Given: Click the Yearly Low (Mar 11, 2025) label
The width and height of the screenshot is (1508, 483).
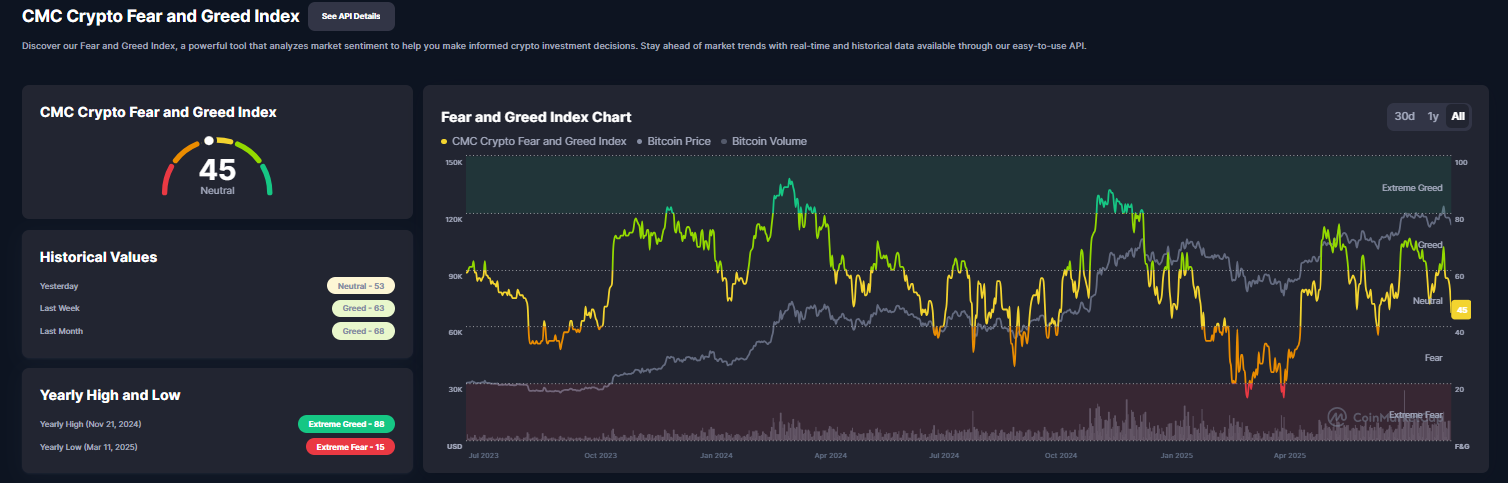Looking at the screenshot, I should [x=91, y=447].
